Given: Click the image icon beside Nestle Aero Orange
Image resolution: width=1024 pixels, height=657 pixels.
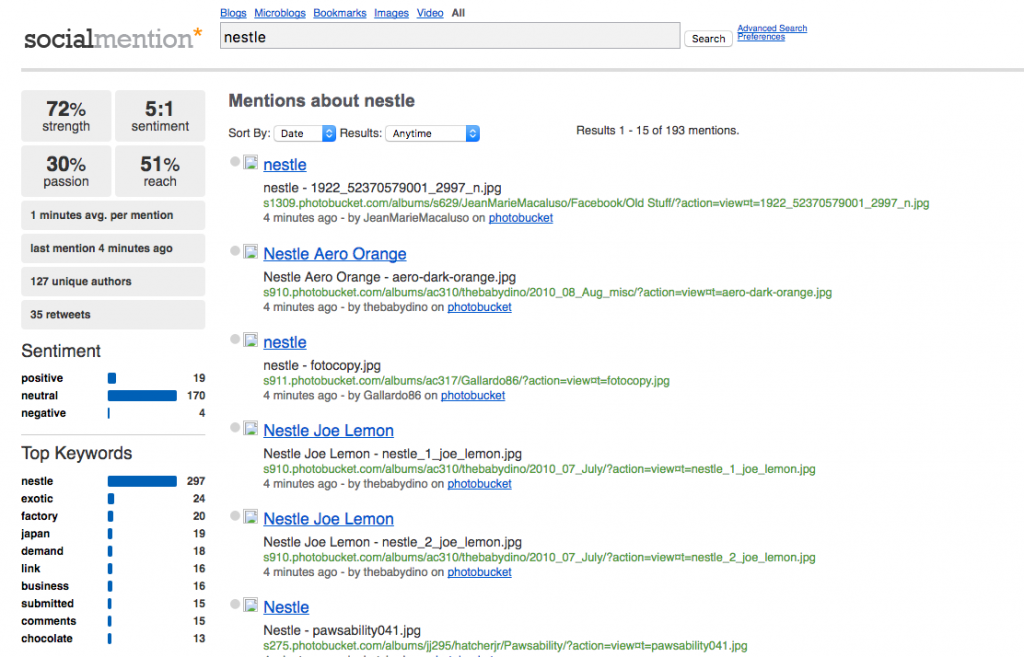Looking at the screenshot, I should pyautogui.click(x=251, y=251).
